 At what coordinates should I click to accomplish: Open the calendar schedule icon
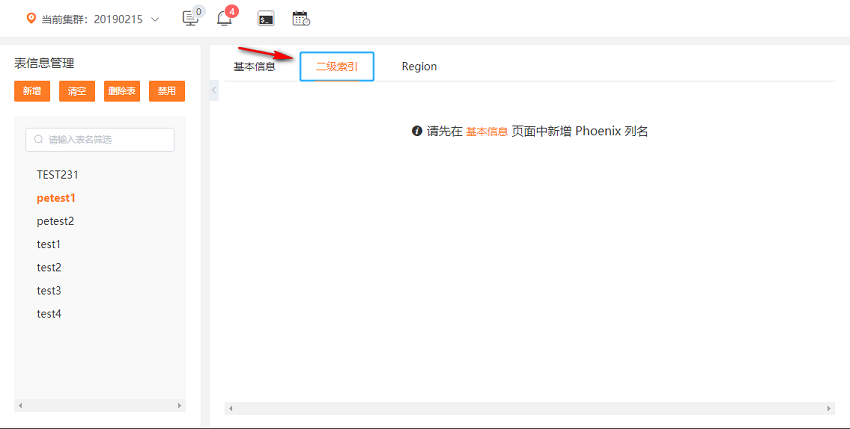click(x=301, y=18)
